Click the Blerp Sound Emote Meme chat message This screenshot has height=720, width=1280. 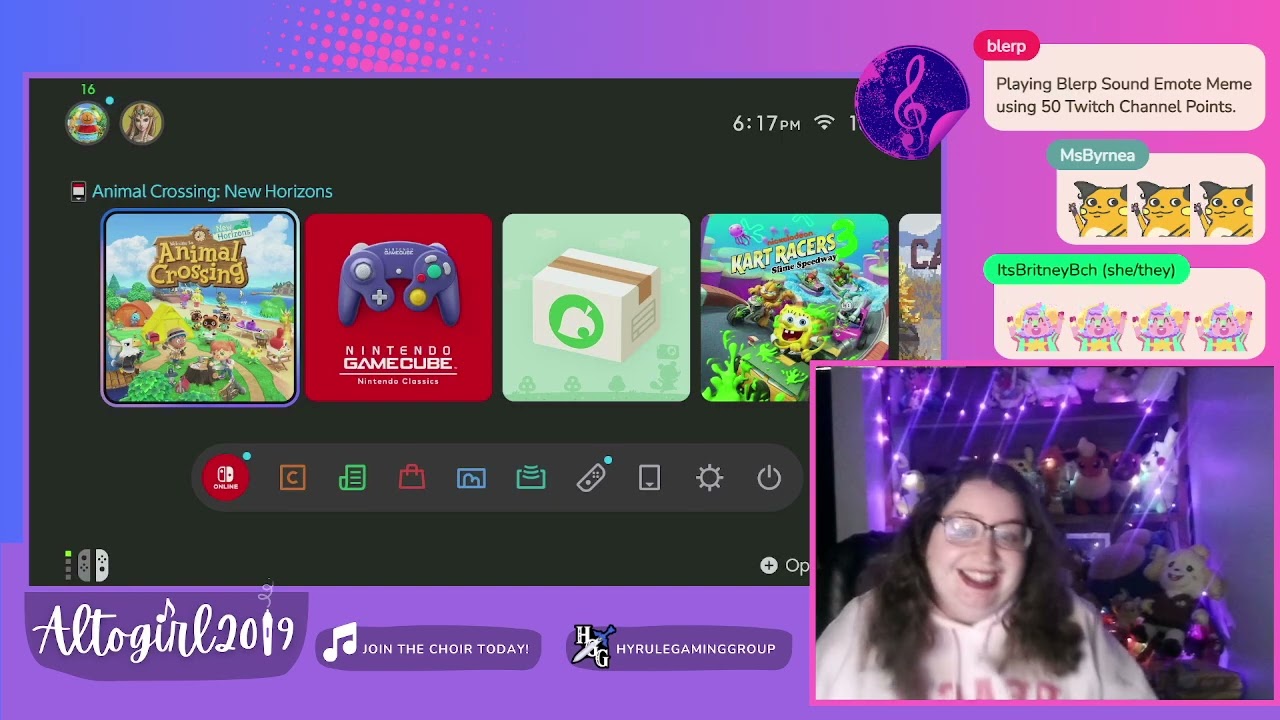[1124, 95]
